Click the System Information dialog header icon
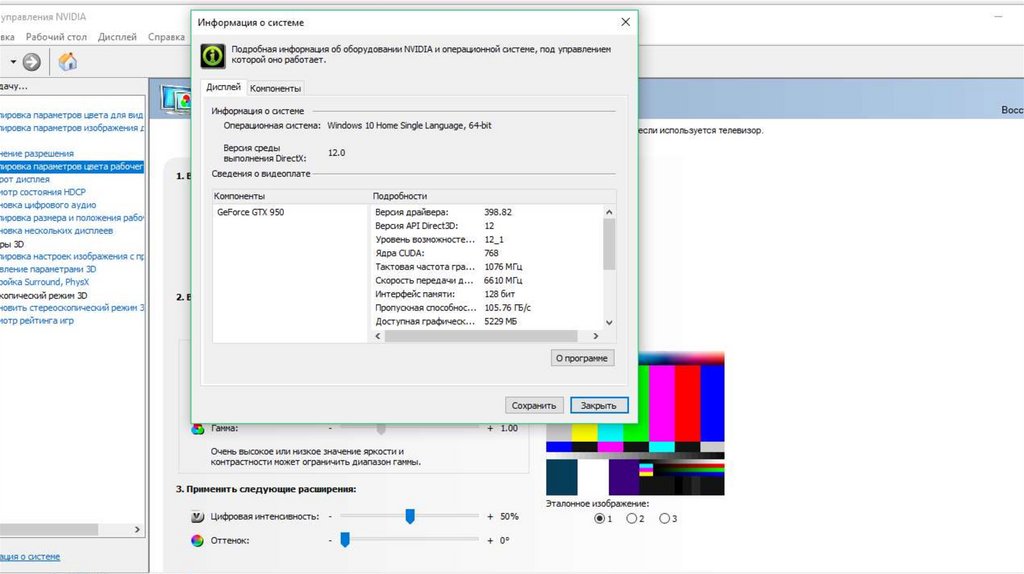1024x574 pixels. (212, 55)
